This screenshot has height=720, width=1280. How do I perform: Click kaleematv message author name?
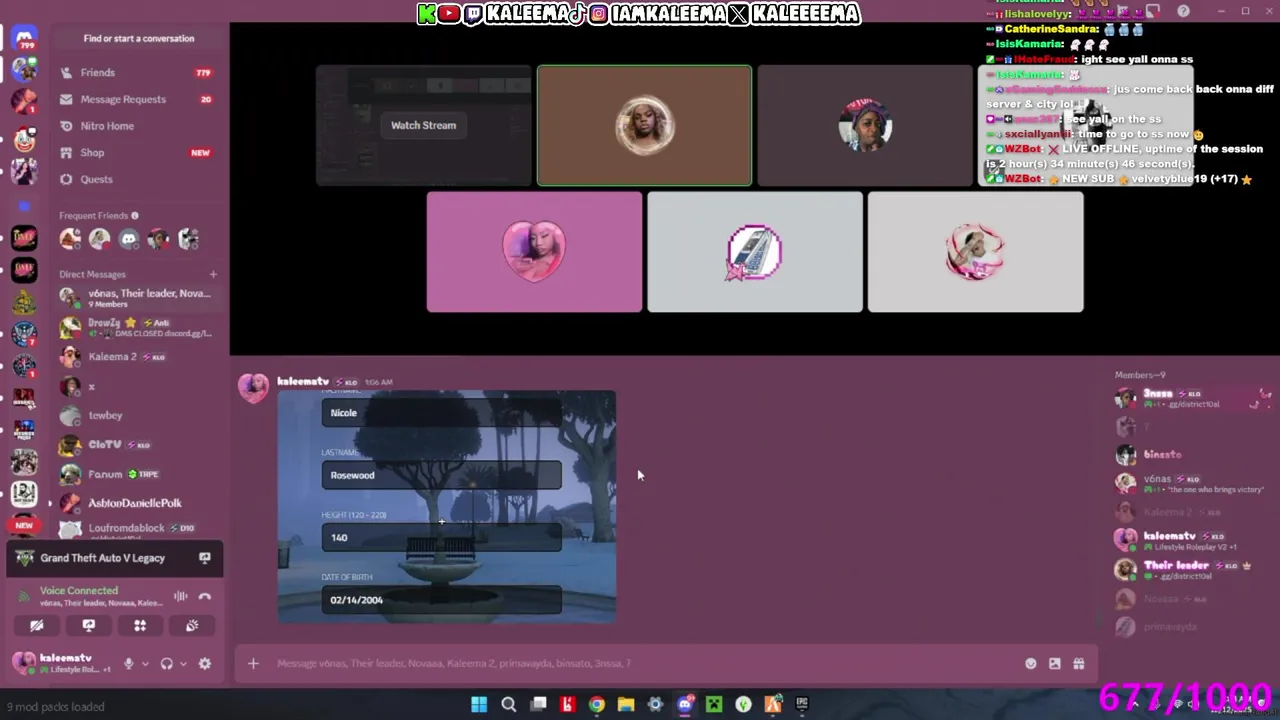(x=303, y=381)
